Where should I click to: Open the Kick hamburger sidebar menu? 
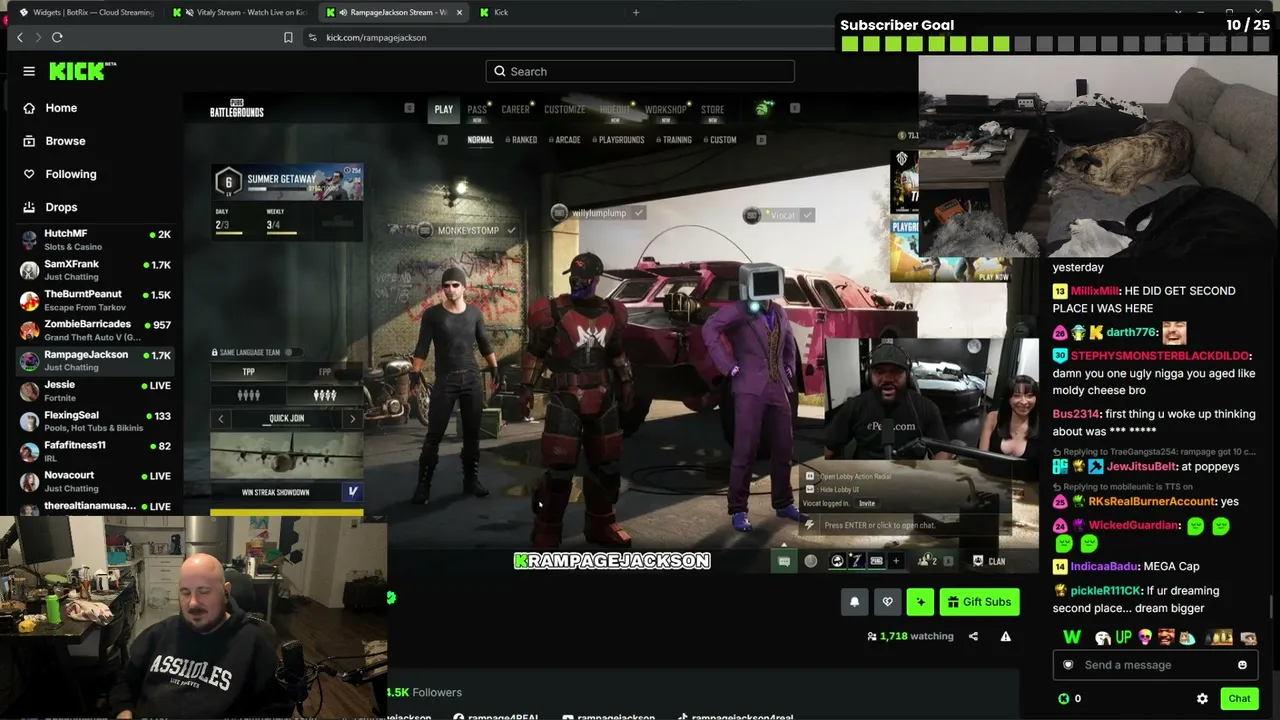point(29,71)
